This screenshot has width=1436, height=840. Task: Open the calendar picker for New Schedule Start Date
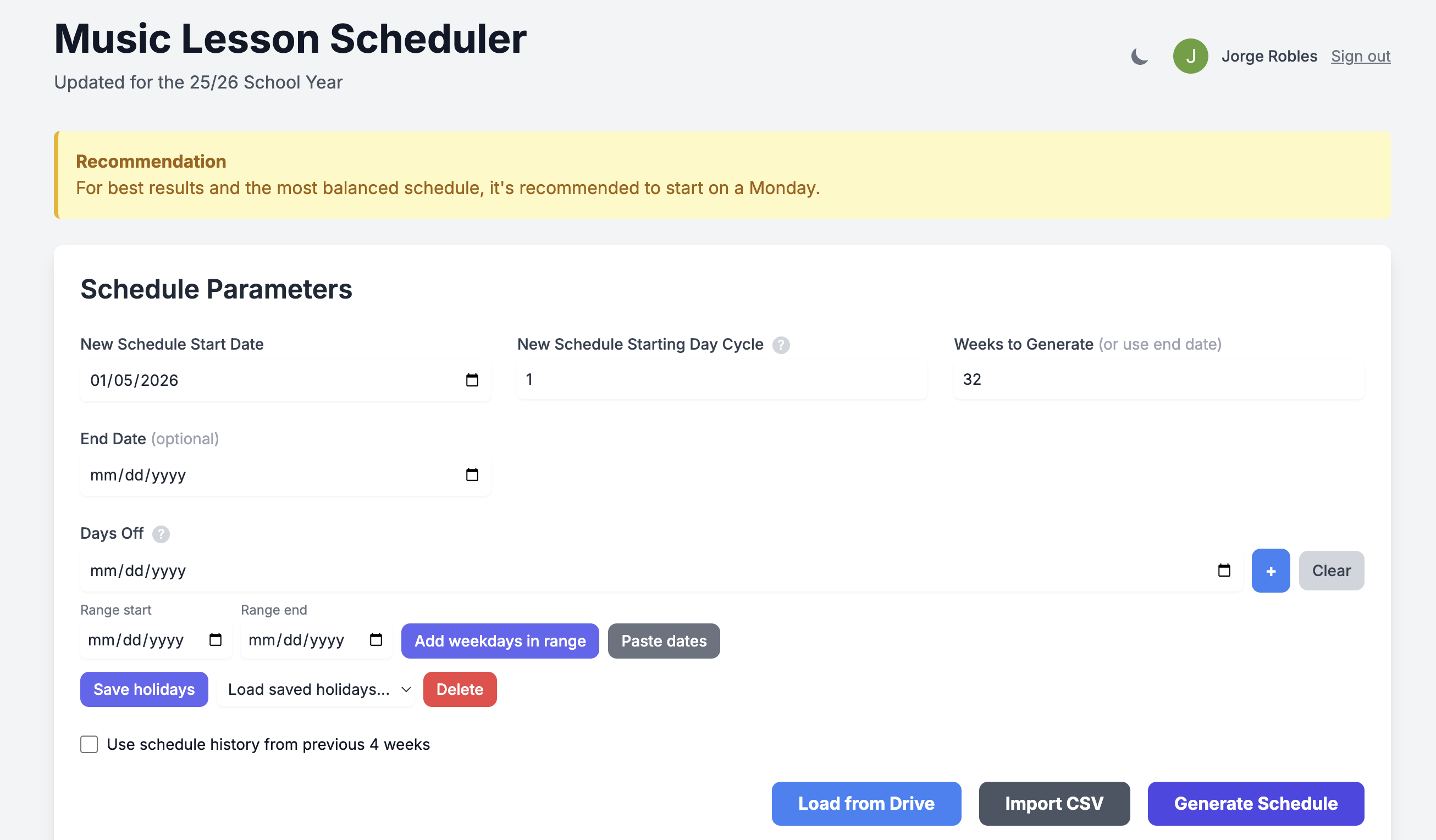click(x=472, y=380)
